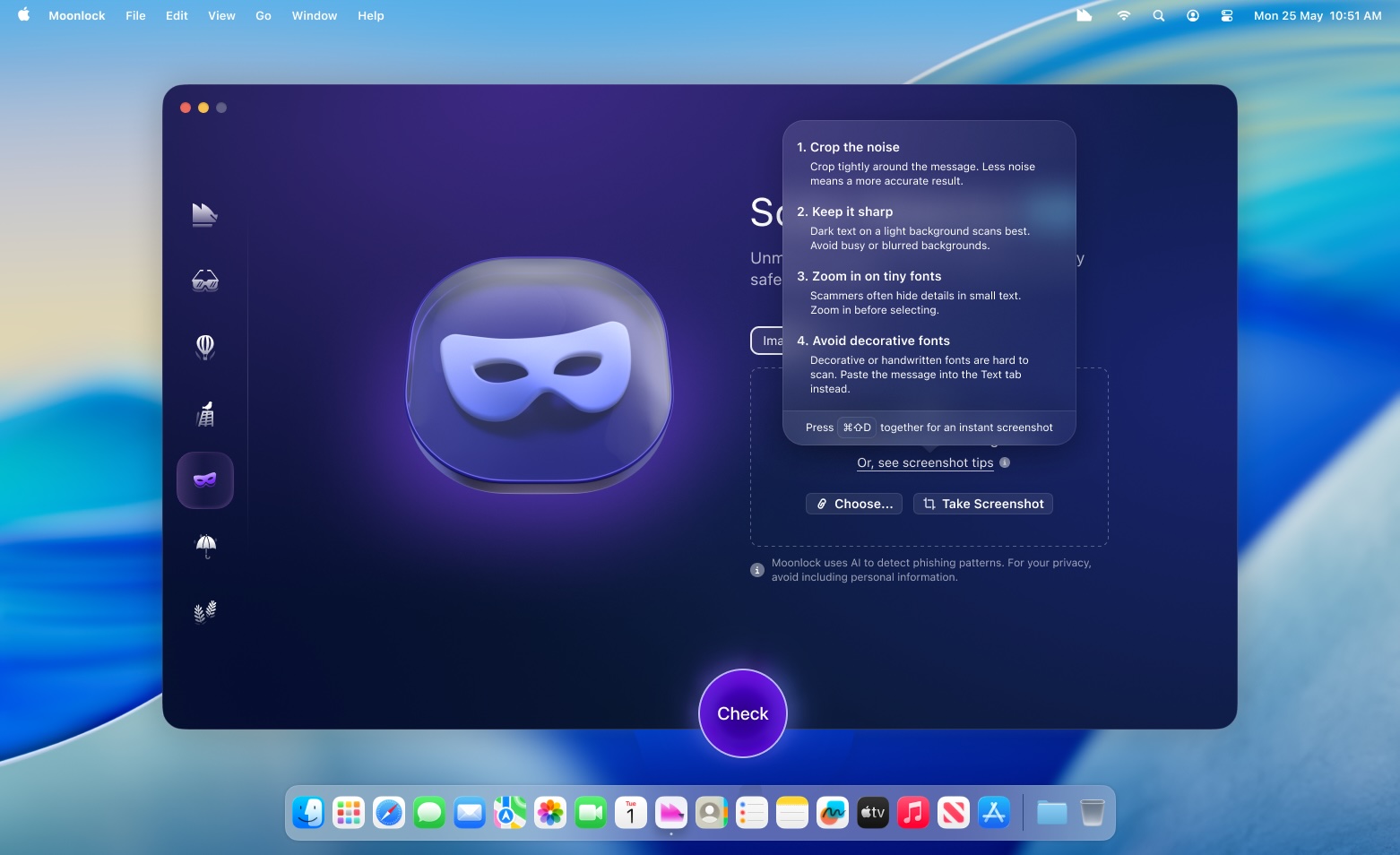Launch Safari from the Dock

[x=389, y=813]
